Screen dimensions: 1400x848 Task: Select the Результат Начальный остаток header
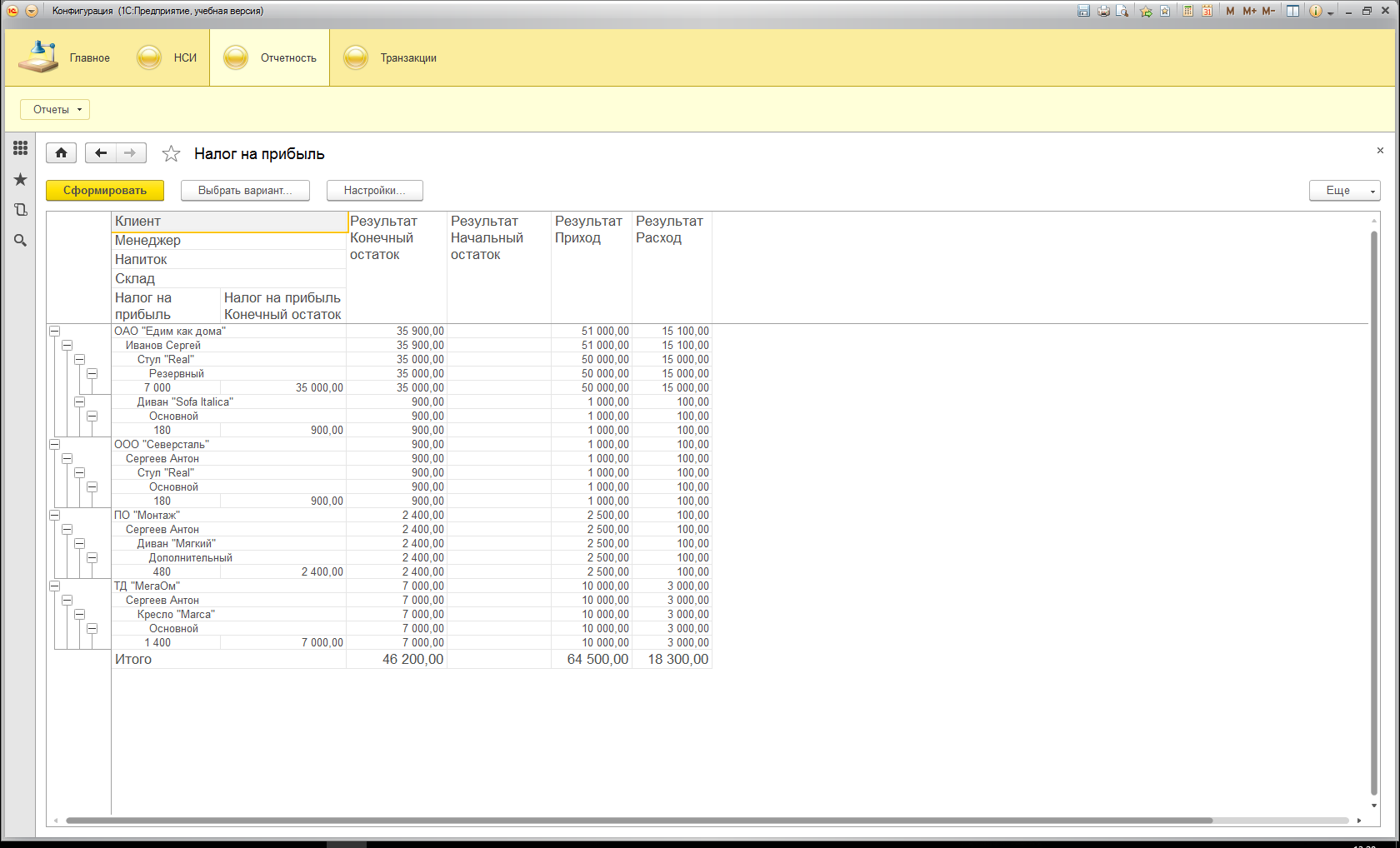click(499, 267)
